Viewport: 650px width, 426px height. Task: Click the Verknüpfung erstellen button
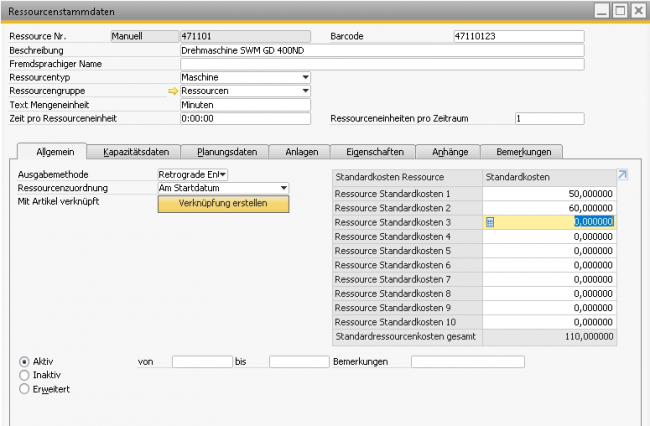point(223,203)
